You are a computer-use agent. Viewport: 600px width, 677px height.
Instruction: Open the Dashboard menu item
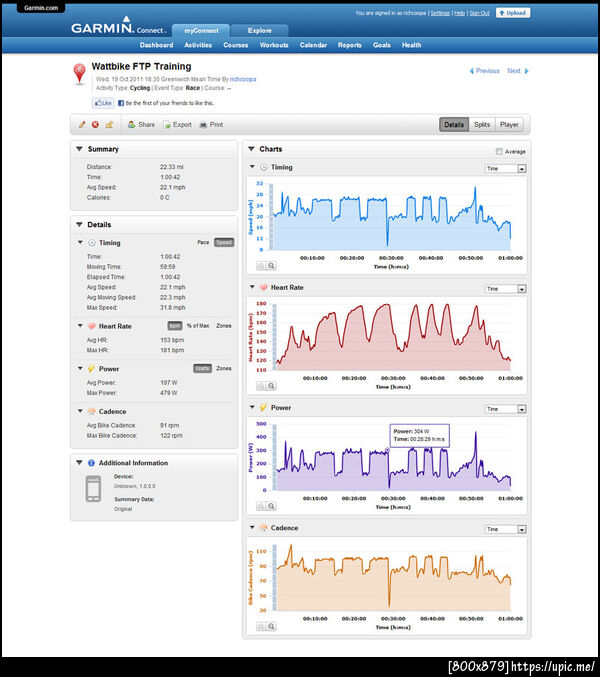156,45
